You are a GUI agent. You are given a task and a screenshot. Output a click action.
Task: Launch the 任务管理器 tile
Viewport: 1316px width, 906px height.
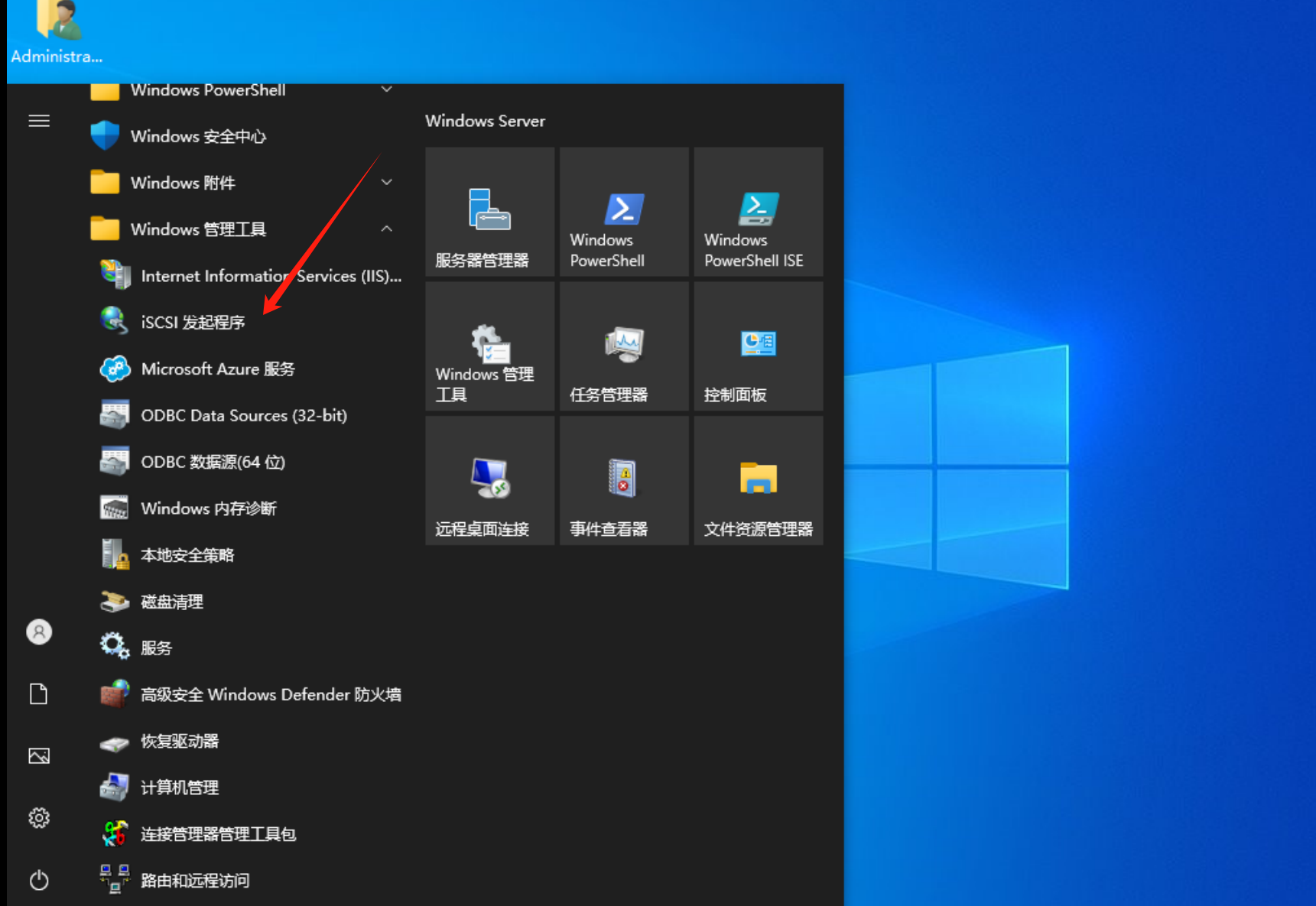[x=624, y=346]
